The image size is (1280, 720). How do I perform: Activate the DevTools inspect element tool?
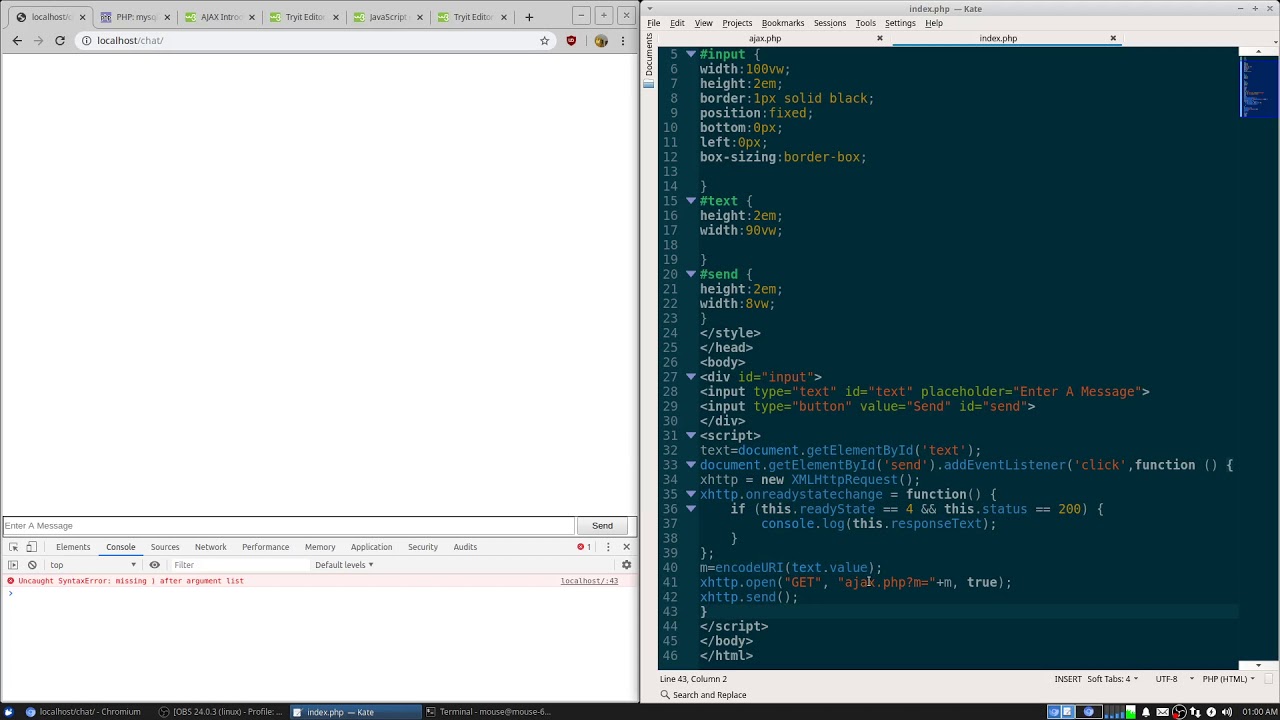coord(13,547)
